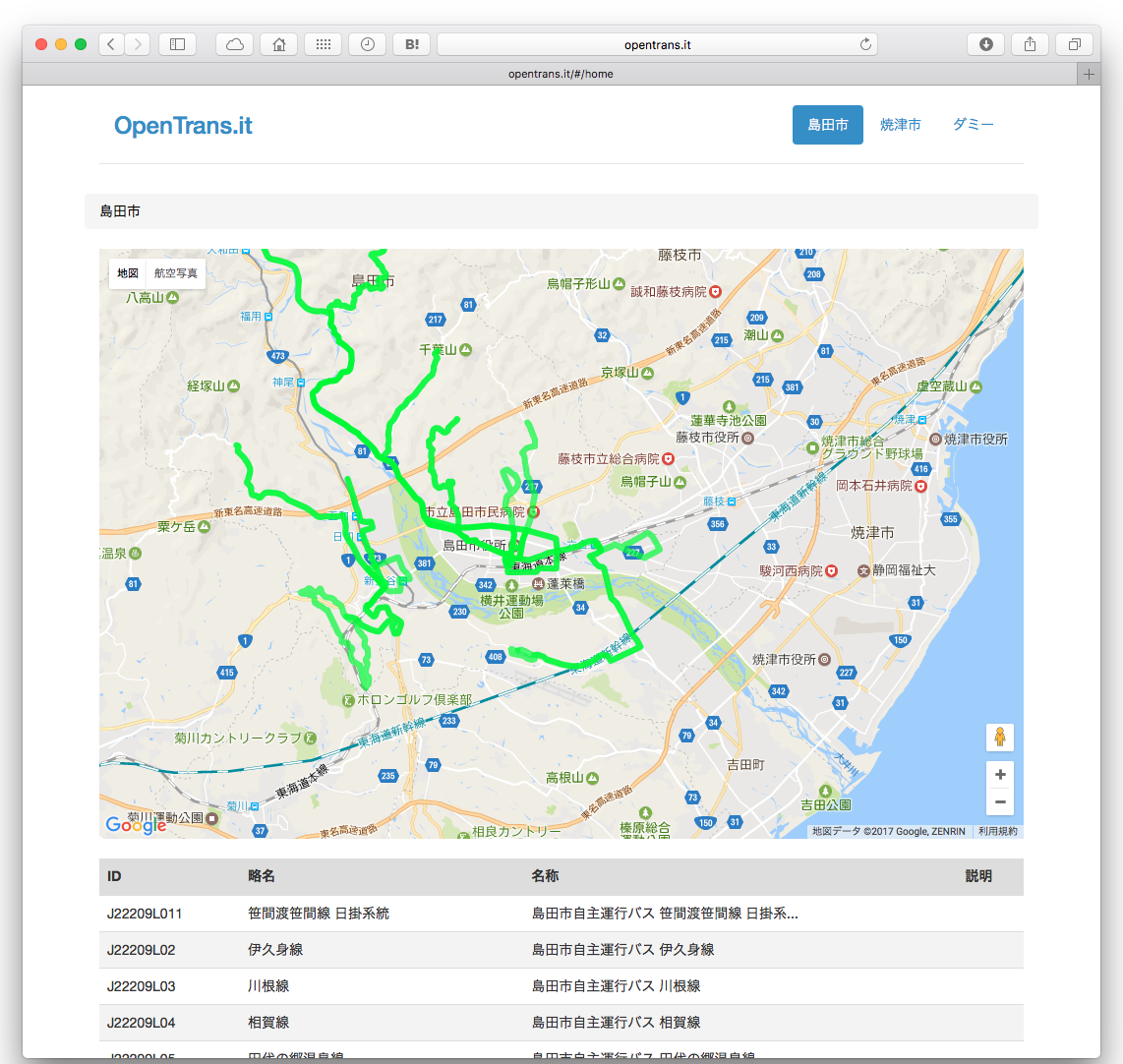Click the OpenTrans.it logo link
This screenshot has width=1123, height=1064.
pyautogui.click(x=183, y=125)
